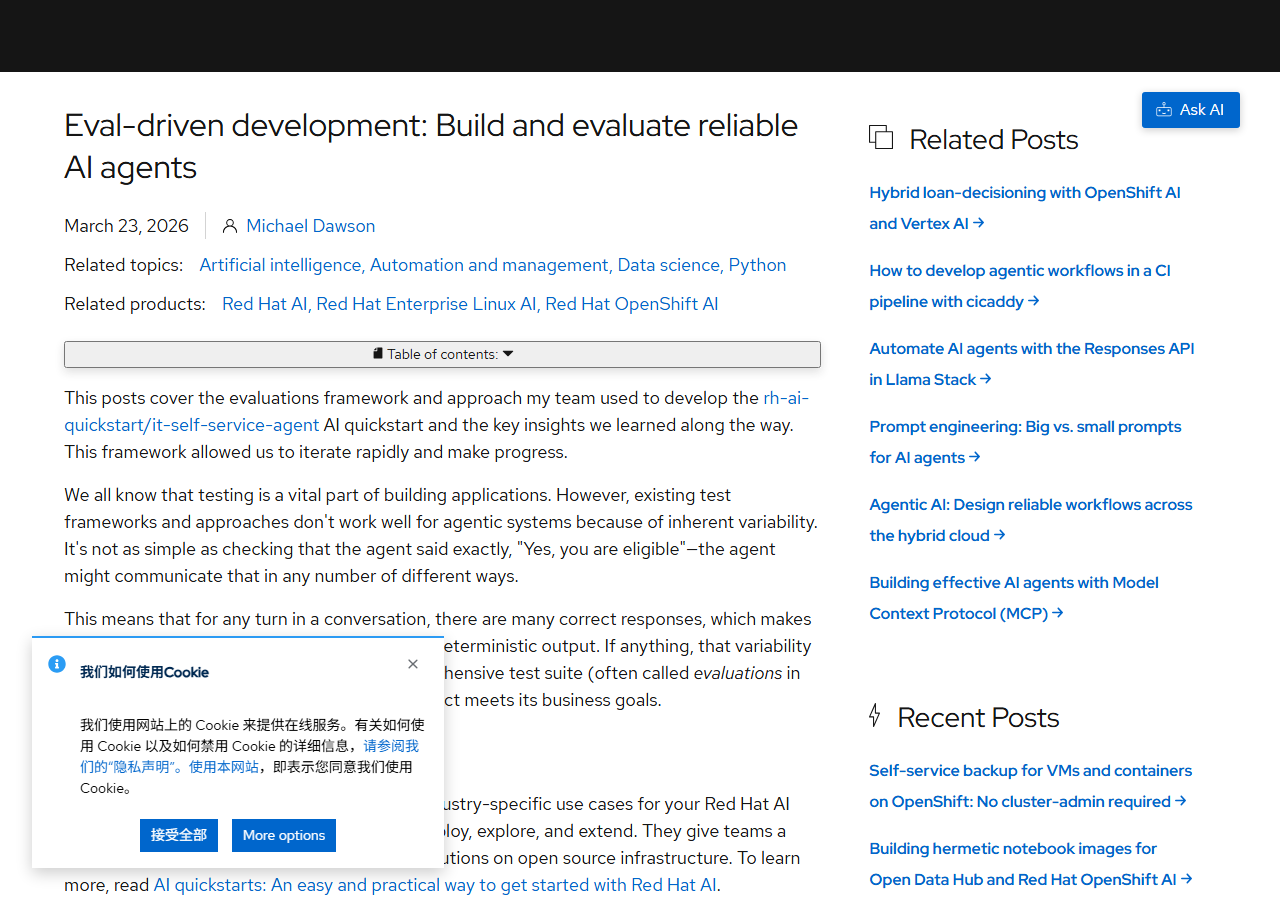Image resolution: width=1280 pixels, height=900 pixels.
Task: Click the Eval-driven development article title
Action: coord(431,146)
